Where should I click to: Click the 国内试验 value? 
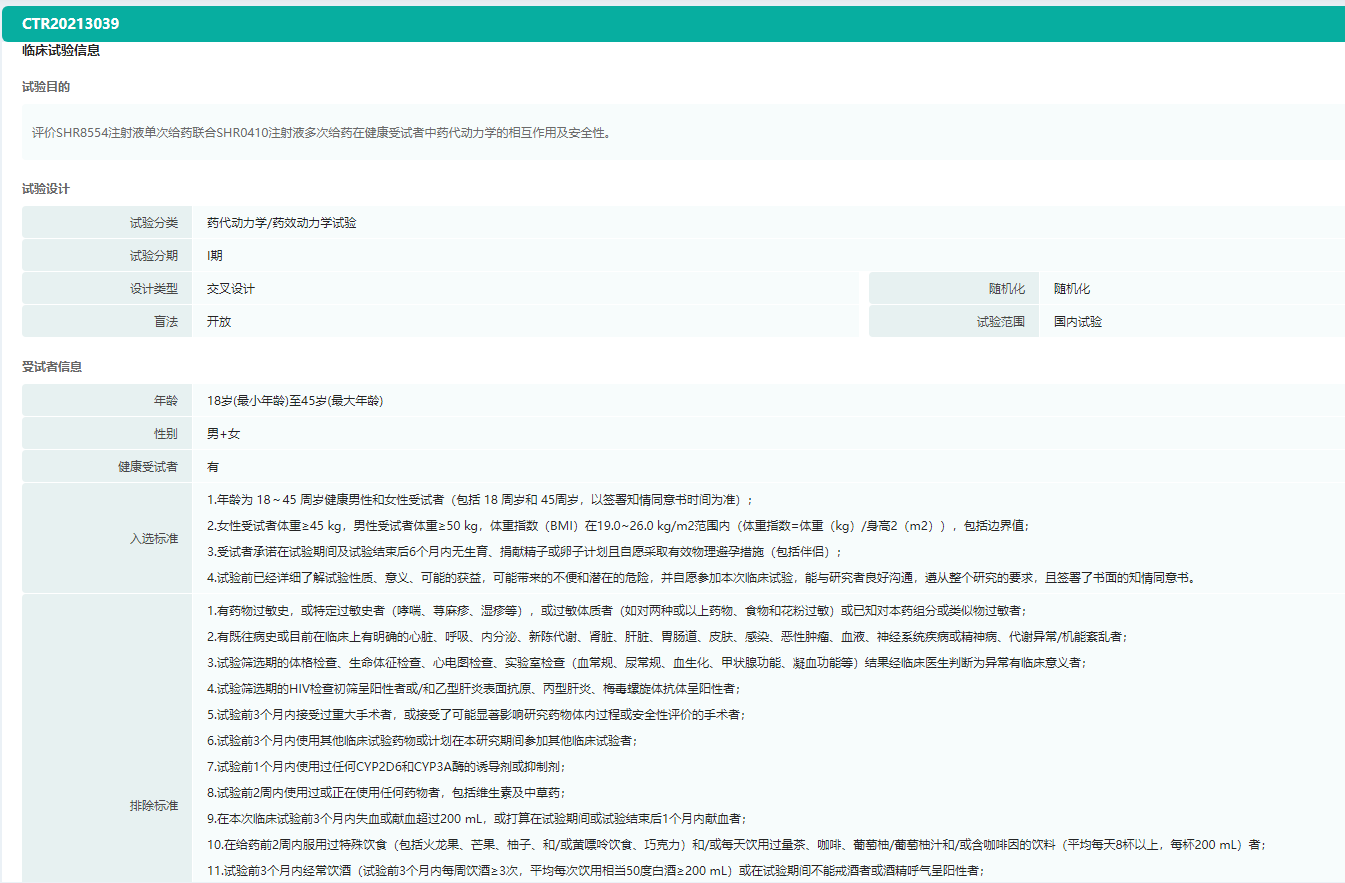tap(1078, 322)
